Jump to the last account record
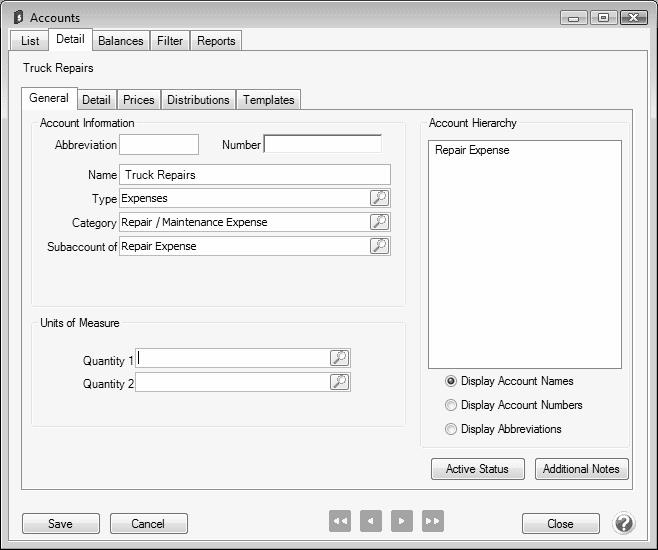 [x=432, y=521]
